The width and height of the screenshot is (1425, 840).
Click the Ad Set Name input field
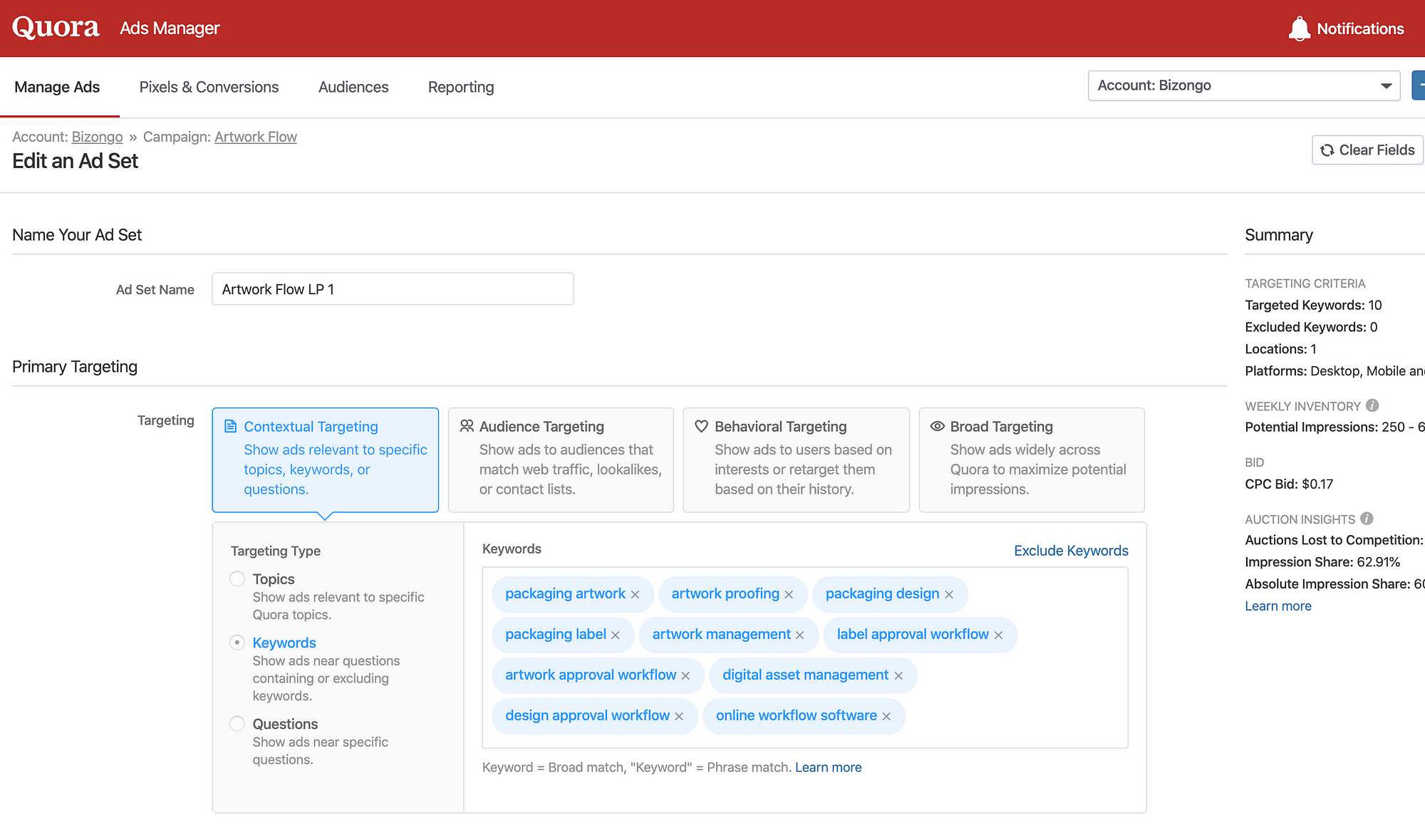click(x=393, y=288)
